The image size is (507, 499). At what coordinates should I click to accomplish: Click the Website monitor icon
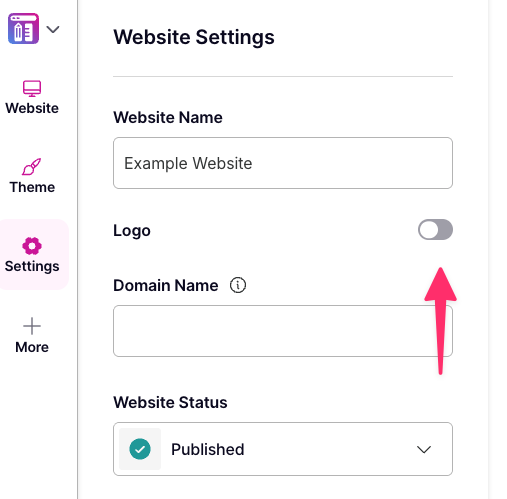tap(32, 89)
